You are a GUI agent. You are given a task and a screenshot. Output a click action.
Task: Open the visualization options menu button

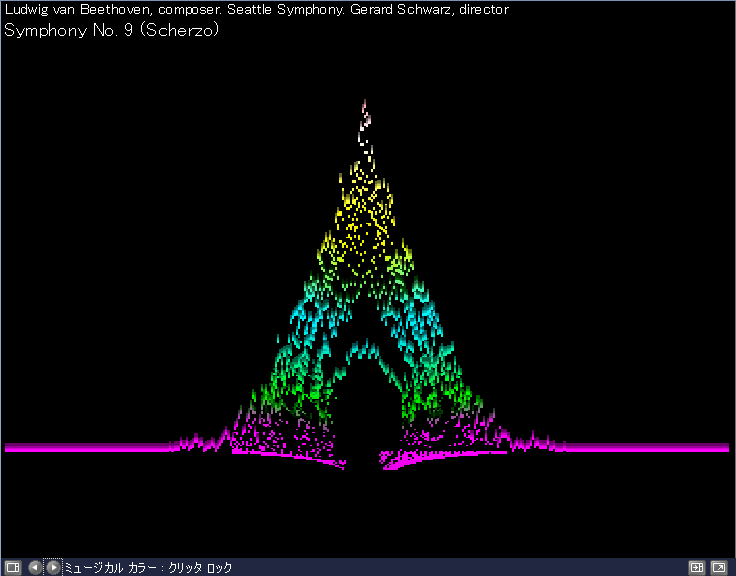click(12, 567)
